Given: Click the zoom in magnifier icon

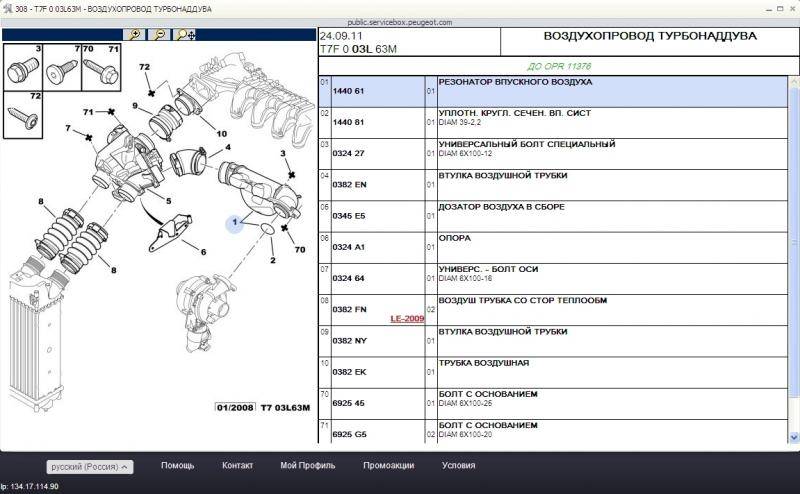Looking at the screenshot, I should pos(134,34).
